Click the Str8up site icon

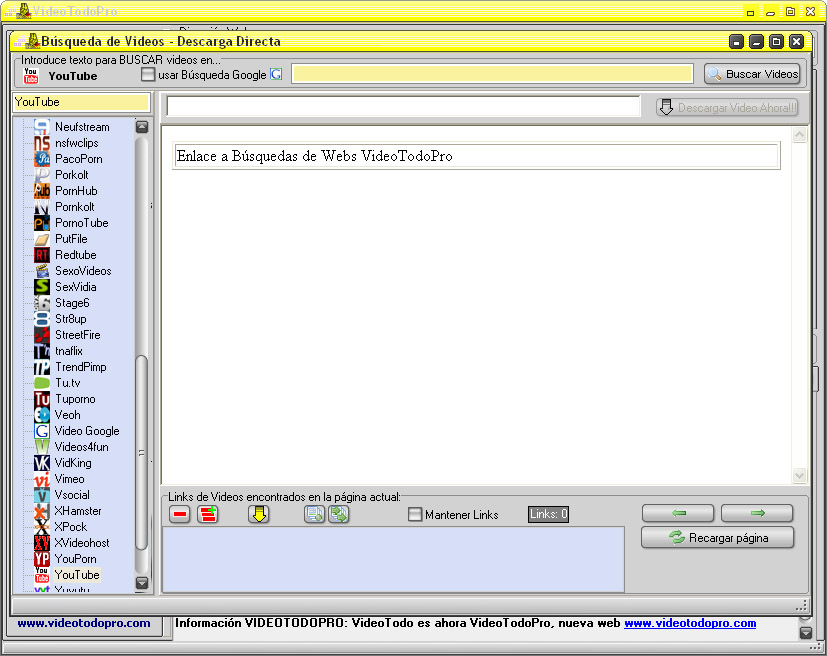tap(42, 319)
